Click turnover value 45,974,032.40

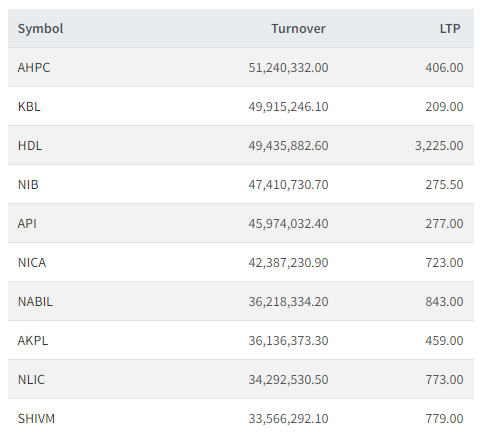point(288,224)
